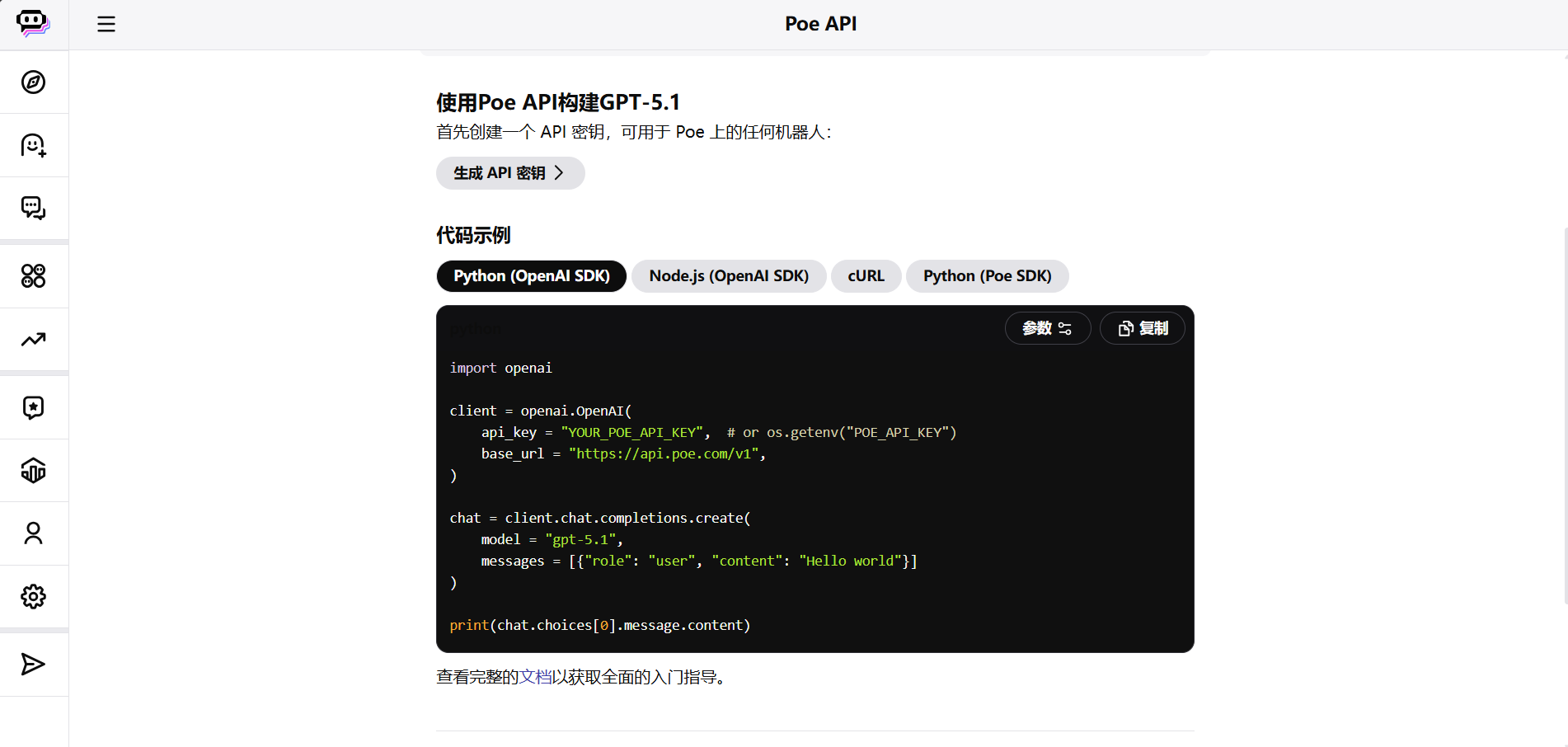This screenshot has height=747, width=1568.
Task: Click the "Hello world" string in code
Action: click(x=850, y=561)
